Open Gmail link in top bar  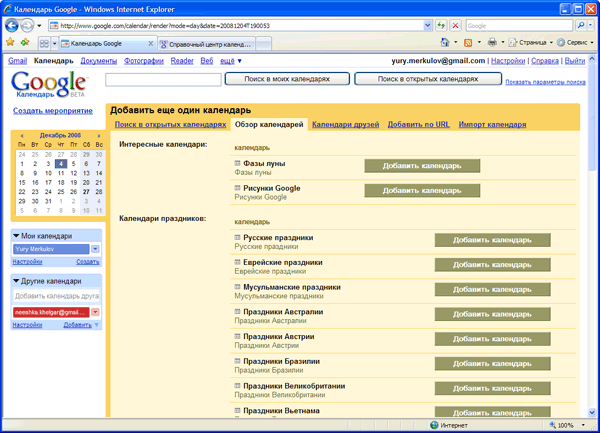[x=18, y=61]
